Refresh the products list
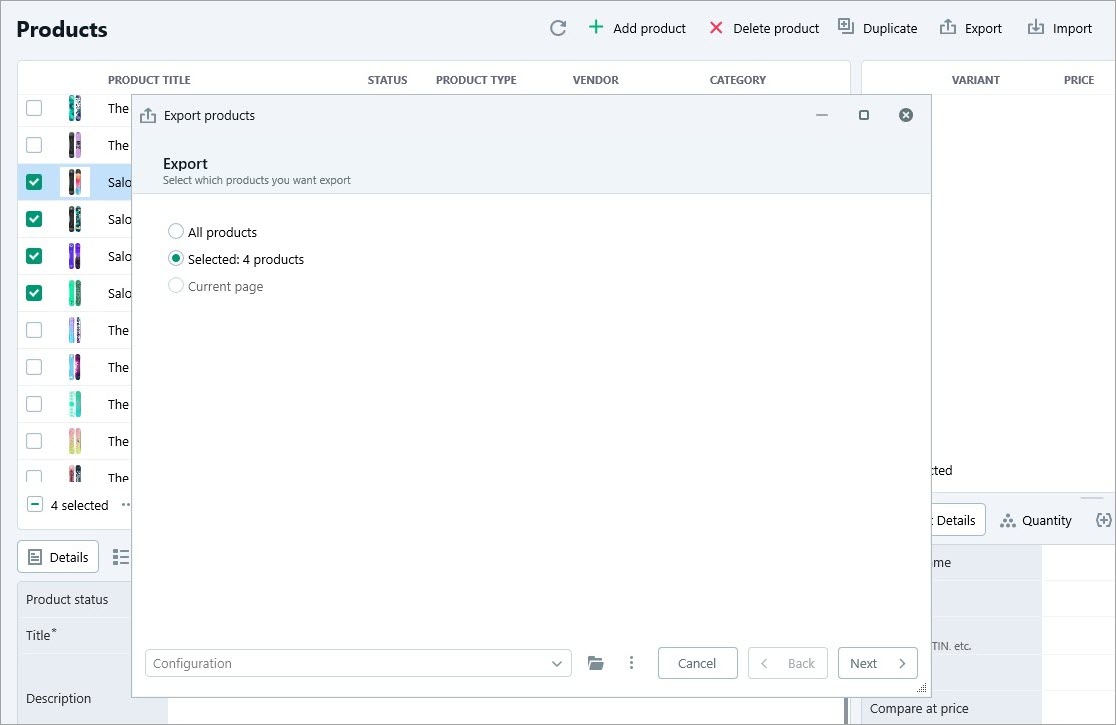Image resolution: width=1116 pixels, height=725 pixels. (558, 28)
